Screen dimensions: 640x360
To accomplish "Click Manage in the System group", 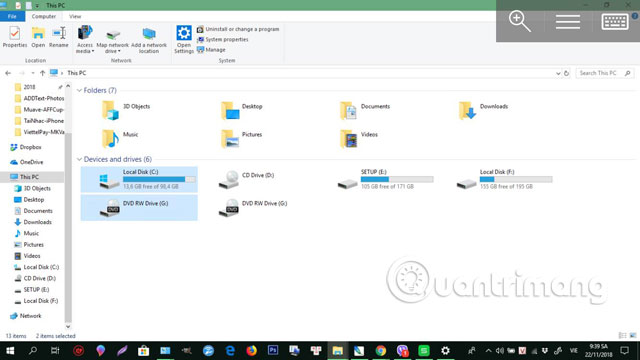I will click(211, 50).
